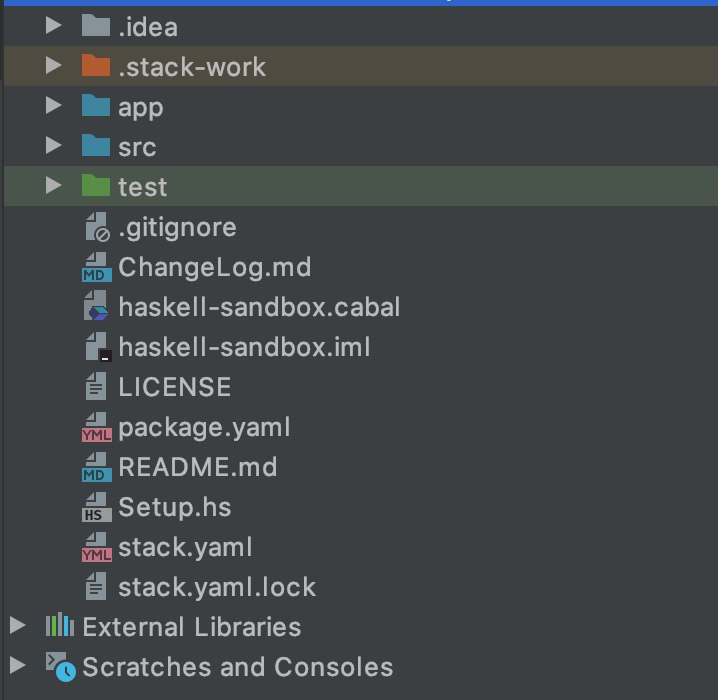718x700 pixels.
Task: Select the stack.yaml file
Action: (x=185, y=547)
